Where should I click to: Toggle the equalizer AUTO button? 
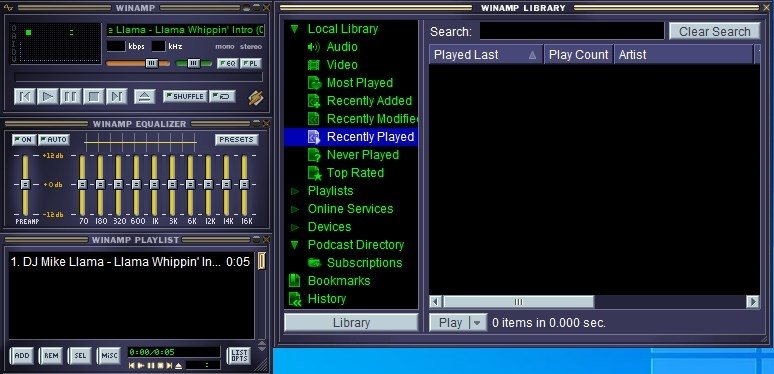(54, 140)
